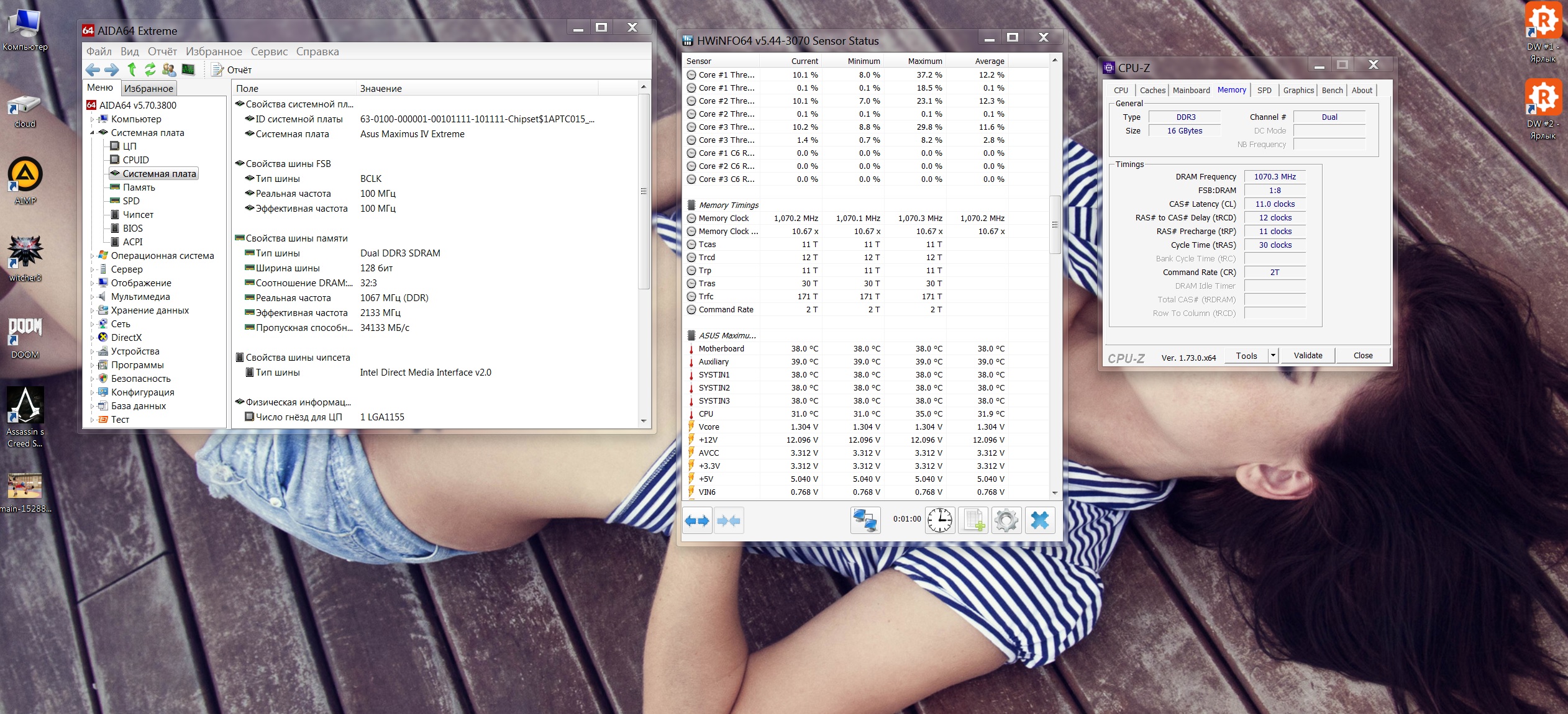Start HWiNFO logging with sheet-plus icon
This screenshot has width=1568, height=714.
[x=973, y=520]
